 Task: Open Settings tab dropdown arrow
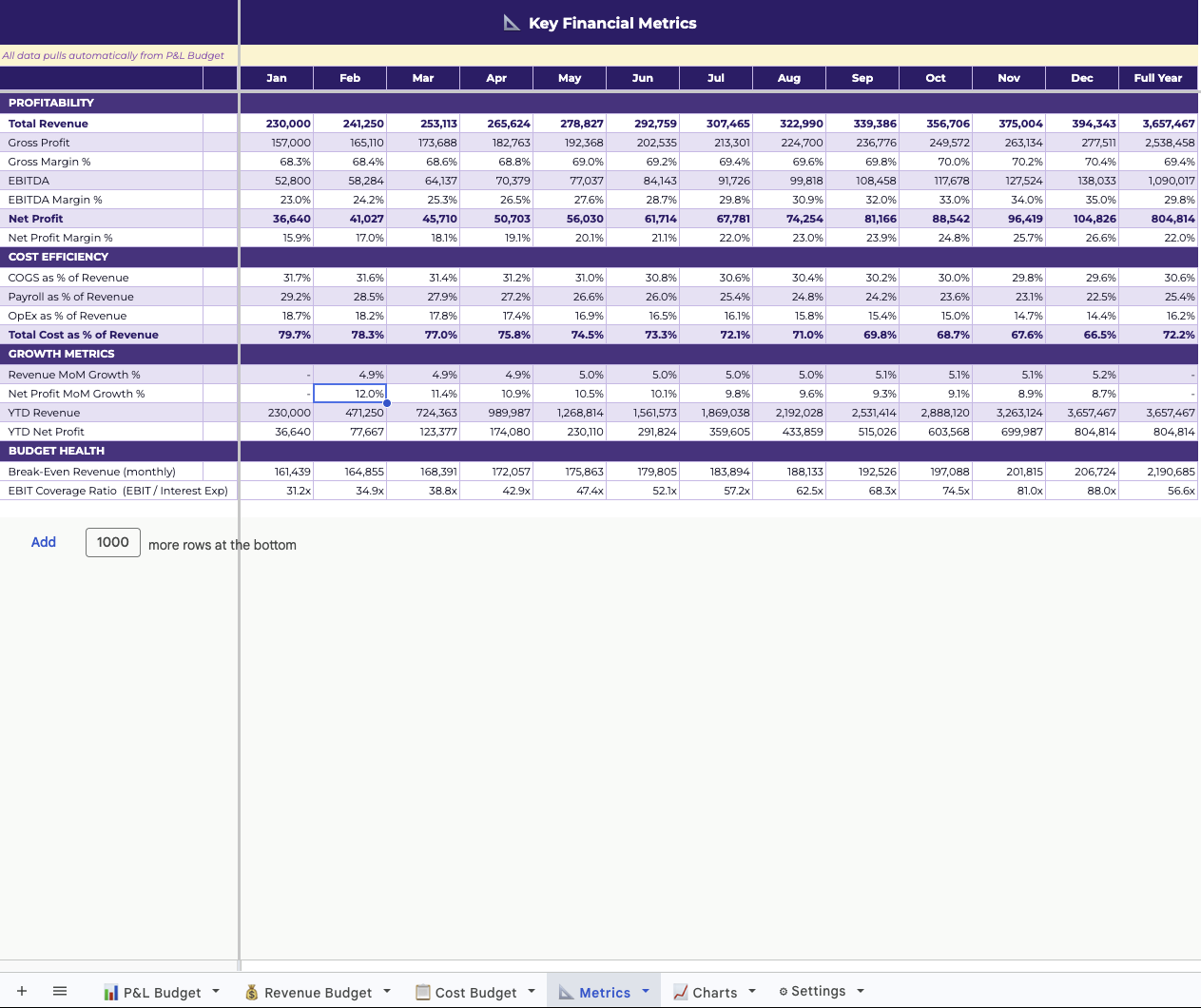pyautogui.click(x=861, y=991)
